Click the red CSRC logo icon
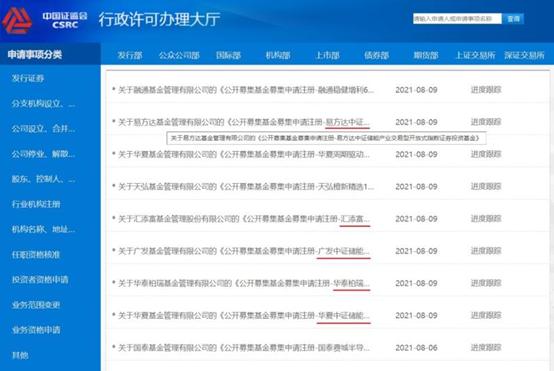This screenshot has width=554, height=371. [17, 20]
